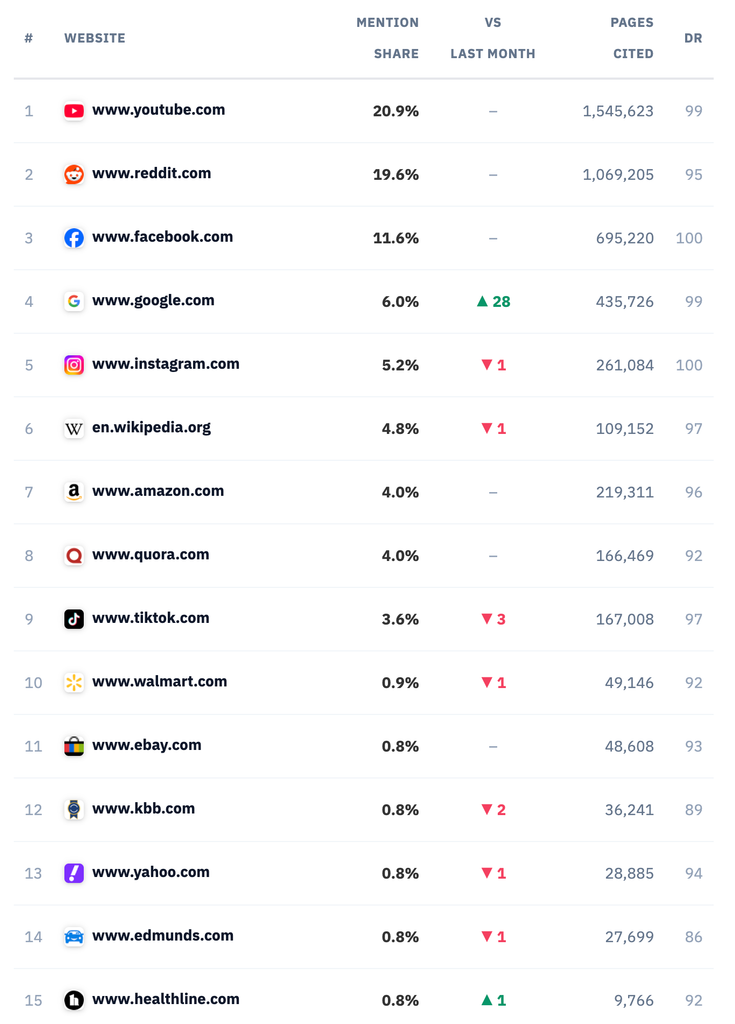Sort by DR column header
Image resolution: width=735 pixels, height=1024 pixels.
[x=693, y=38]
